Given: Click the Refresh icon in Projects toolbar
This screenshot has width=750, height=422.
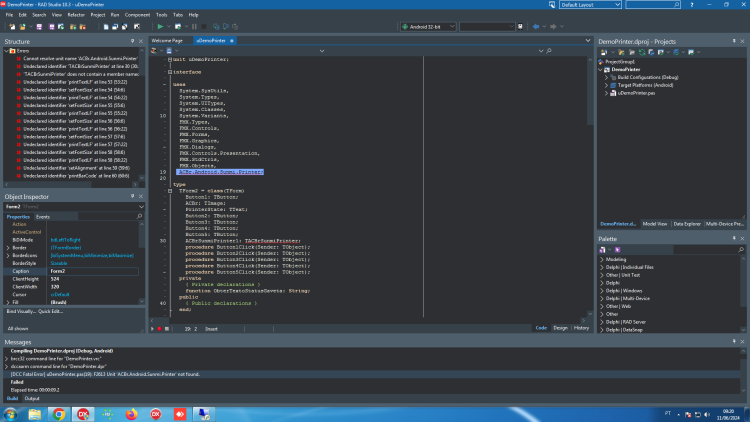Looking at the screenshot, I should click(642, 52).
